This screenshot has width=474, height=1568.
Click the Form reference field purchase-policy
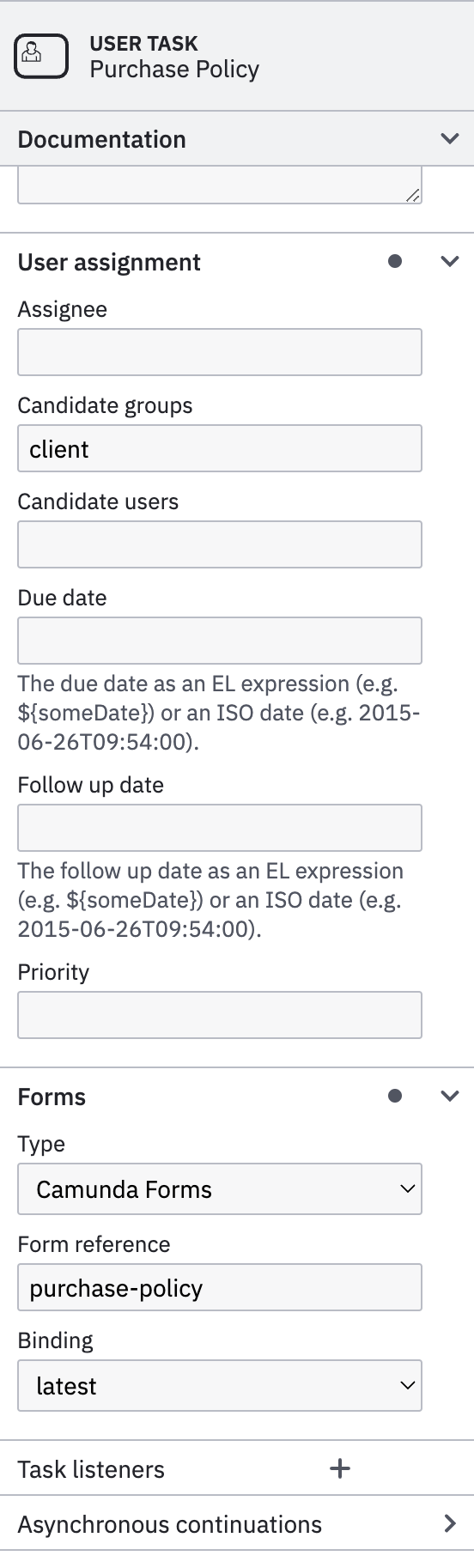tap(220, 1287)
